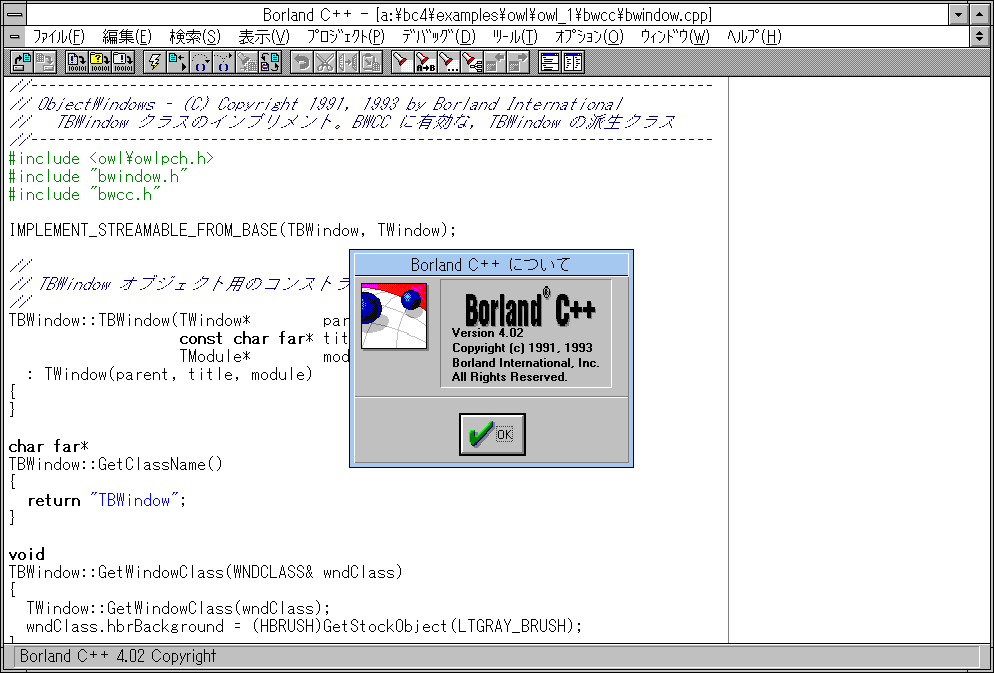This screenshot has width=994, height=673.
Task: Click the TBWindow::GetWindowClass(WNDCLASS& wndClass) line
Action: coord(206,572)
